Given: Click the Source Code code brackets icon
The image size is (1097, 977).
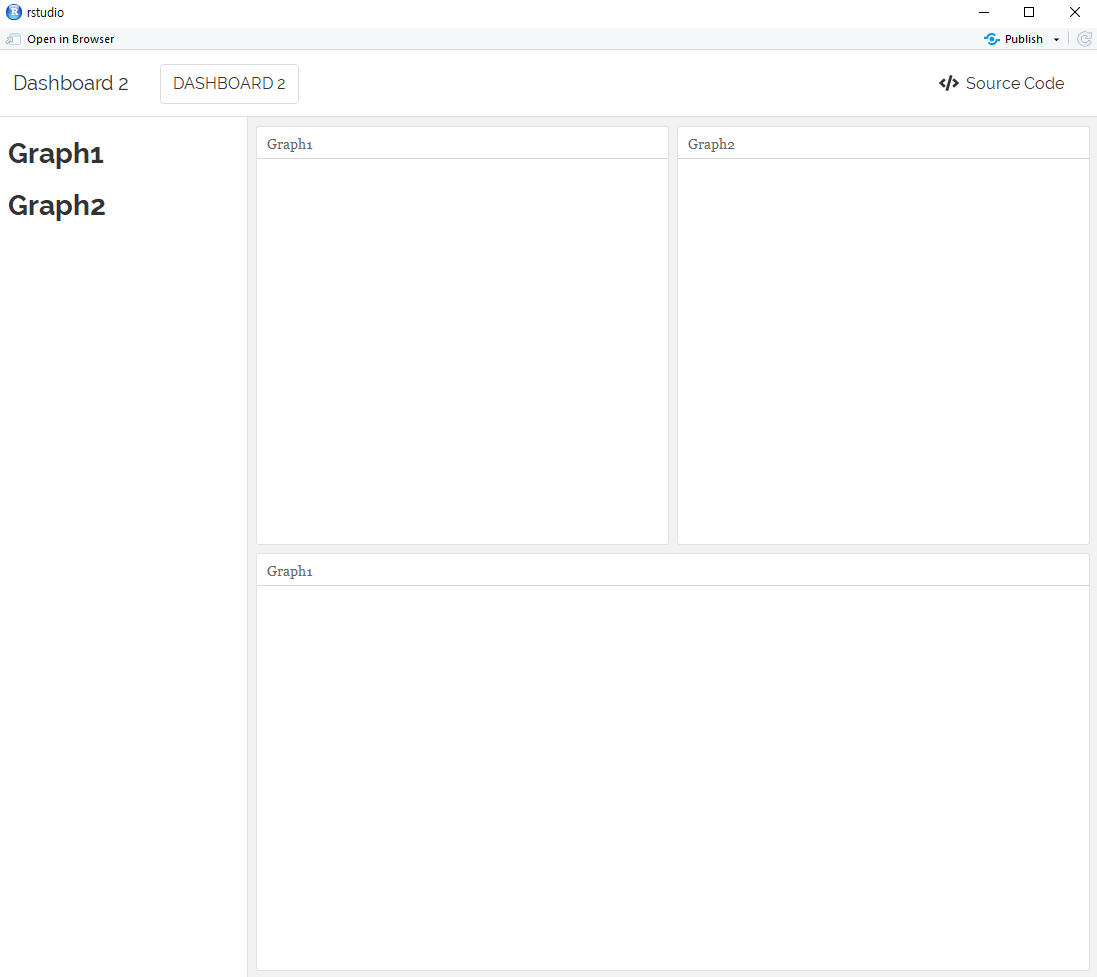Looking at the screenshot, I should 948,83.
